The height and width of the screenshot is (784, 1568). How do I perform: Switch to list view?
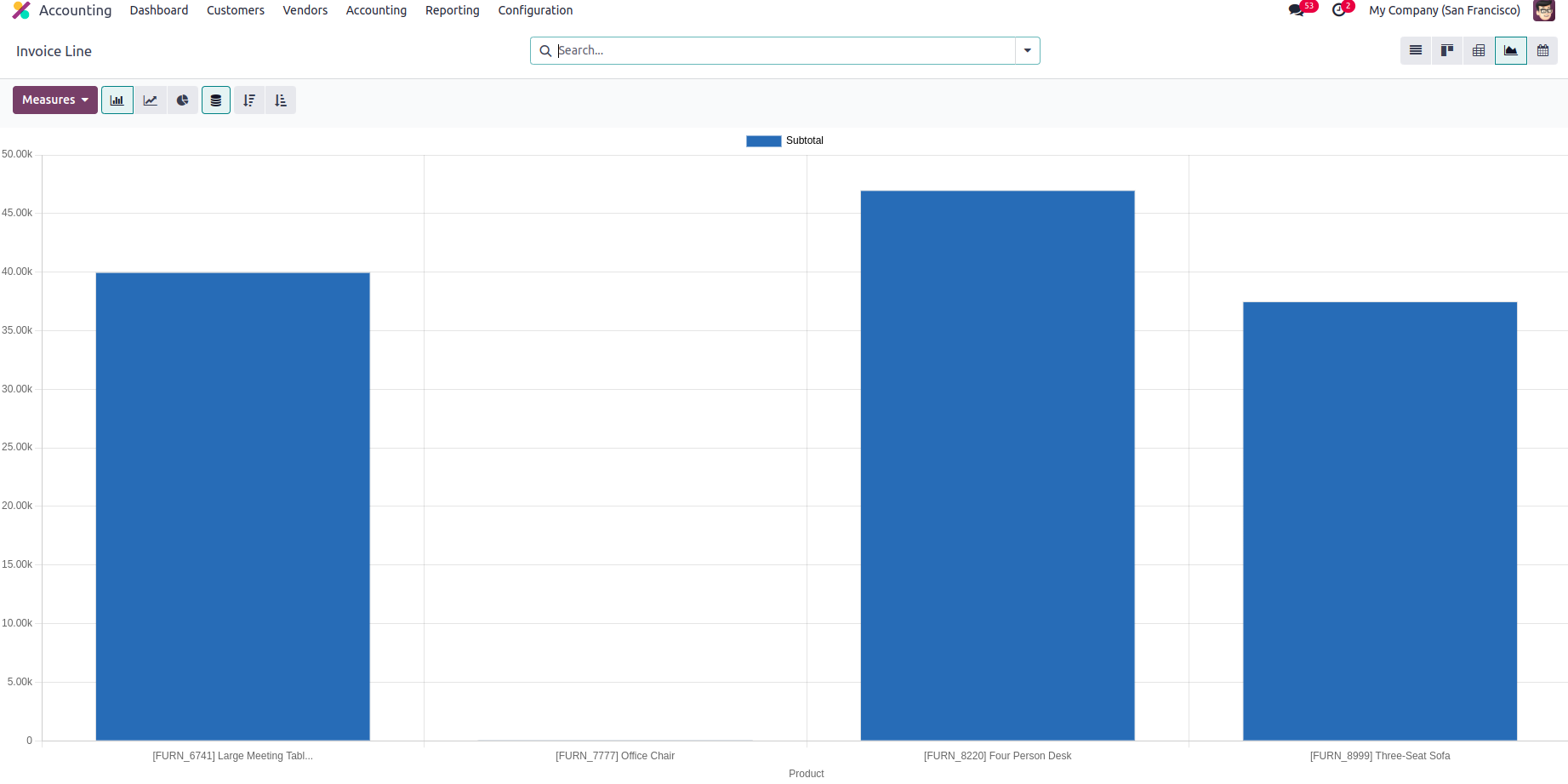tap(1416, 51)
